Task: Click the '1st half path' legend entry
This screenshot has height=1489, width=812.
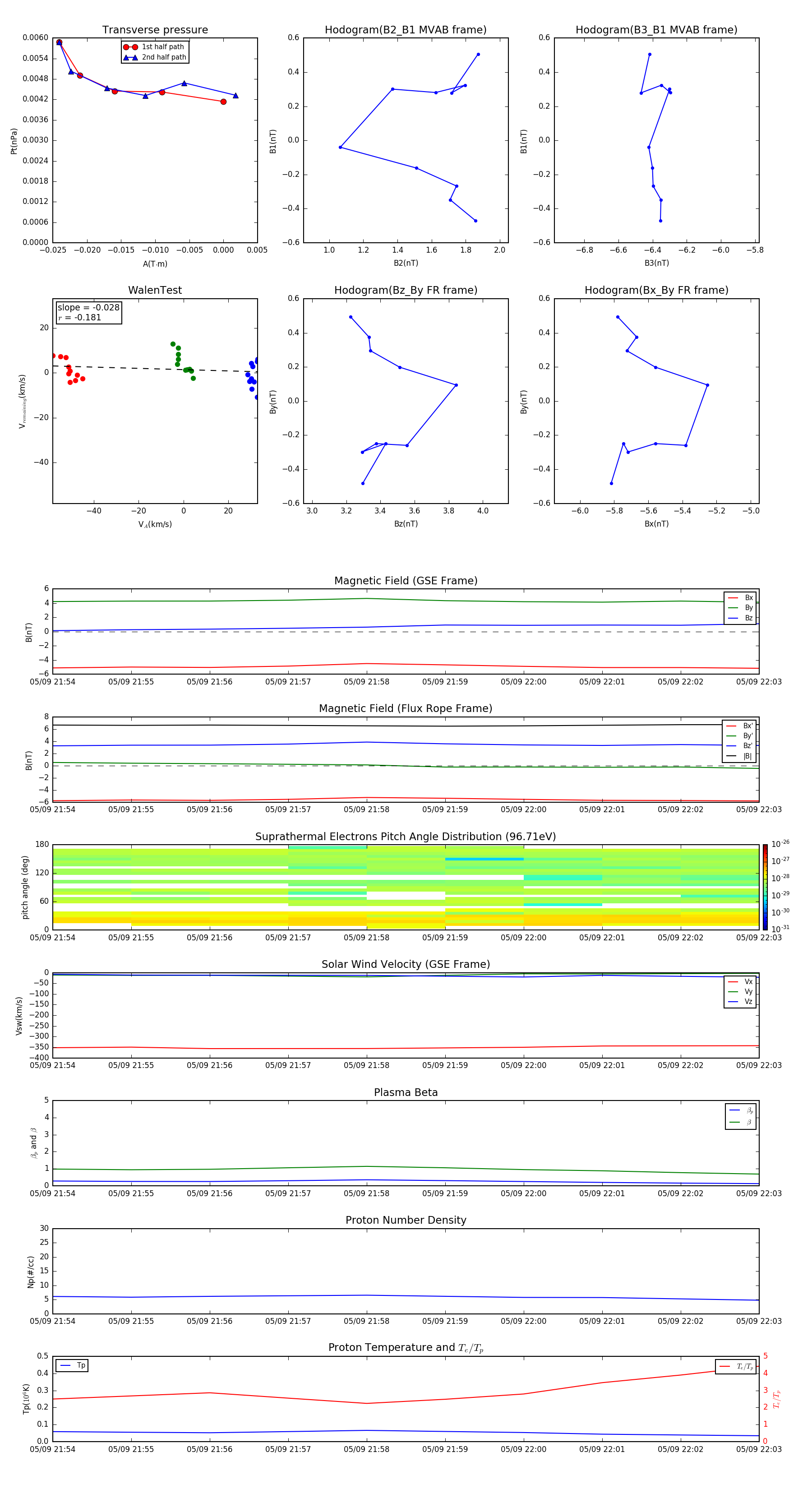Action: [154, 47]
